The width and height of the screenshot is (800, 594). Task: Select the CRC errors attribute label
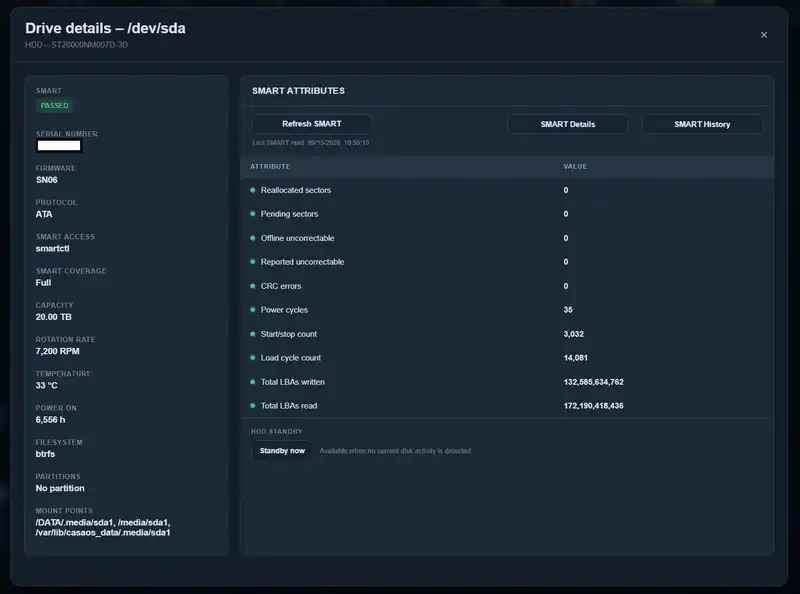281,286
